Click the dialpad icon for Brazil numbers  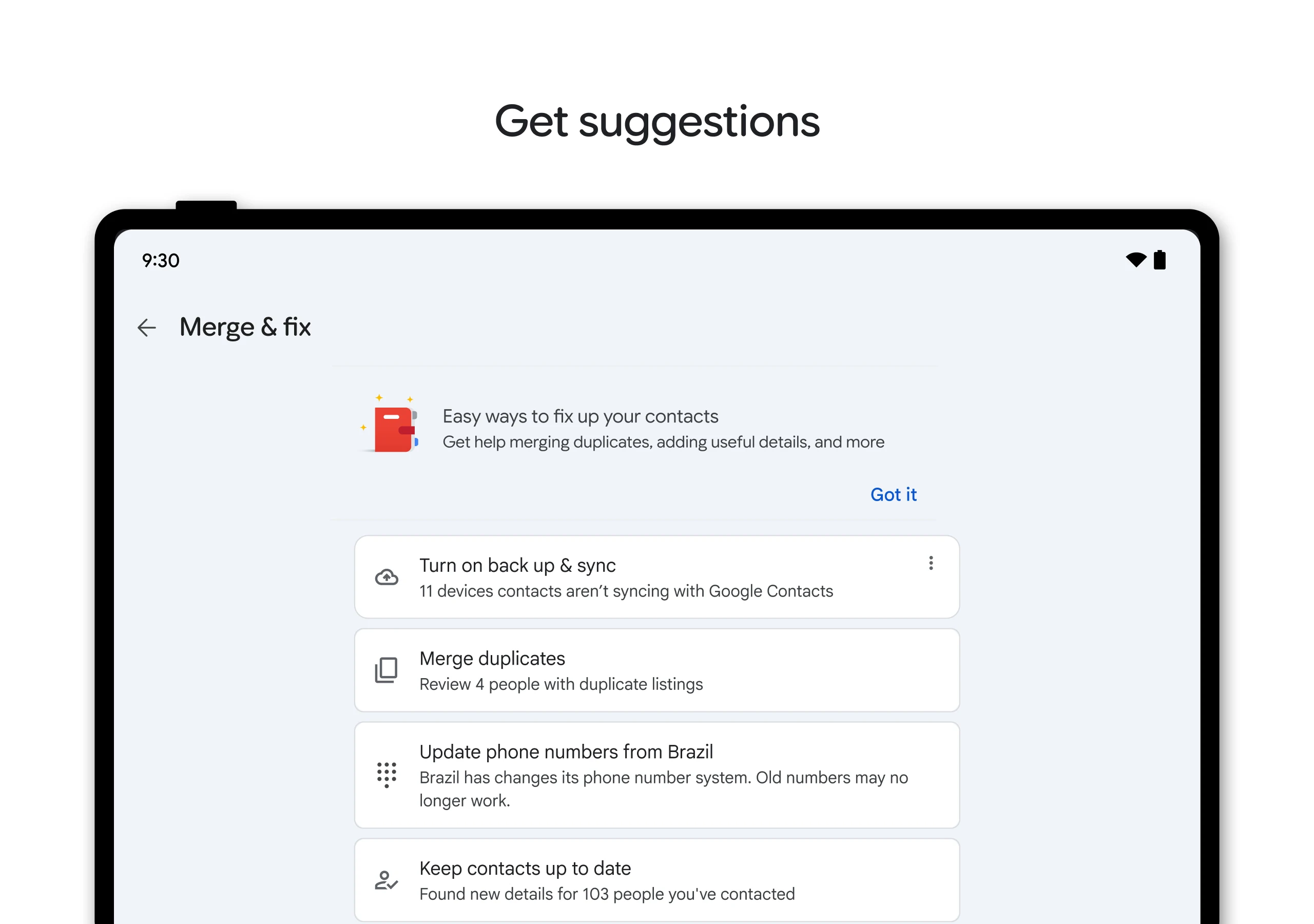pos(387,775)
